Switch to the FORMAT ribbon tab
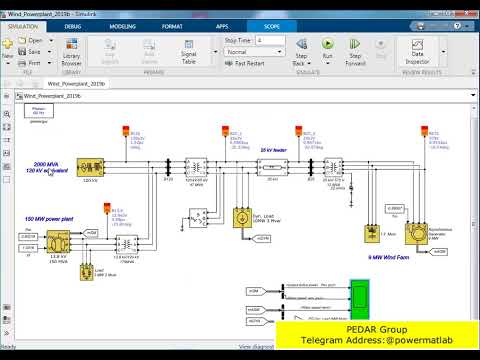The width and height of the screenshot is (480, 360). [x=172, y=26]
